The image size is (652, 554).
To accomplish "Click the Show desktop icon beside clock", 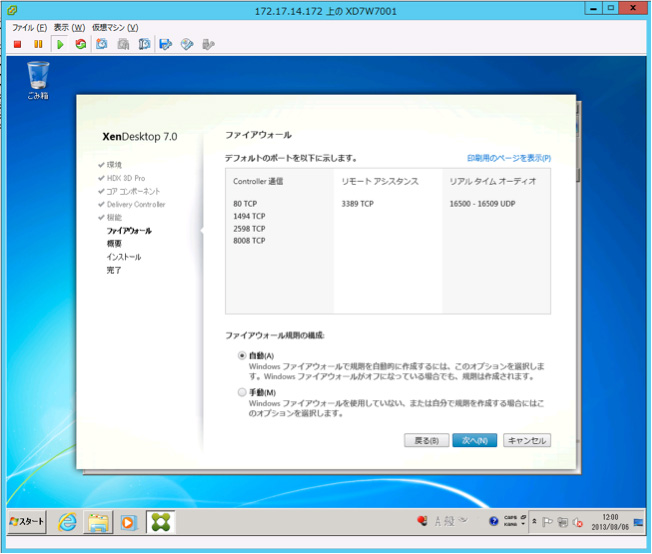I will pos(638,522).
